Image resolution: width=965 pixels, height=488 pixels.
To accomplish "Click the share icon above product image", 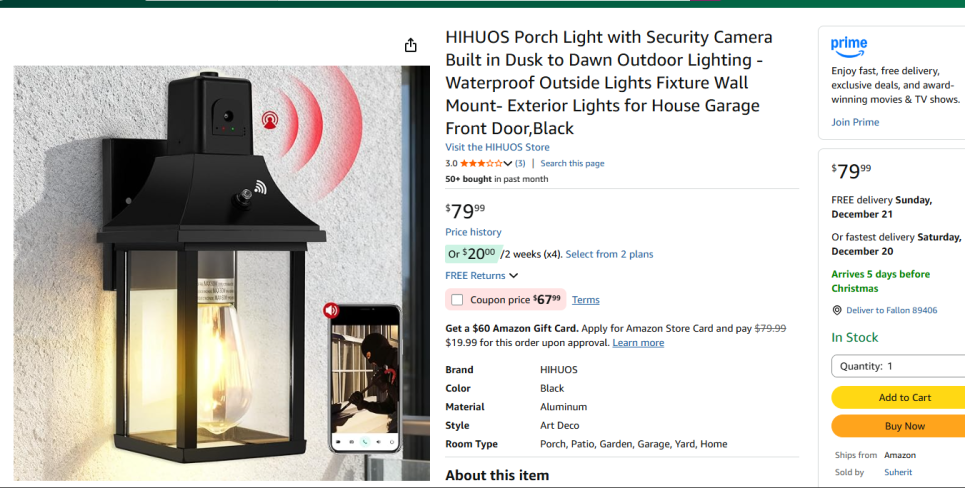I will click(x=410, y=45).
